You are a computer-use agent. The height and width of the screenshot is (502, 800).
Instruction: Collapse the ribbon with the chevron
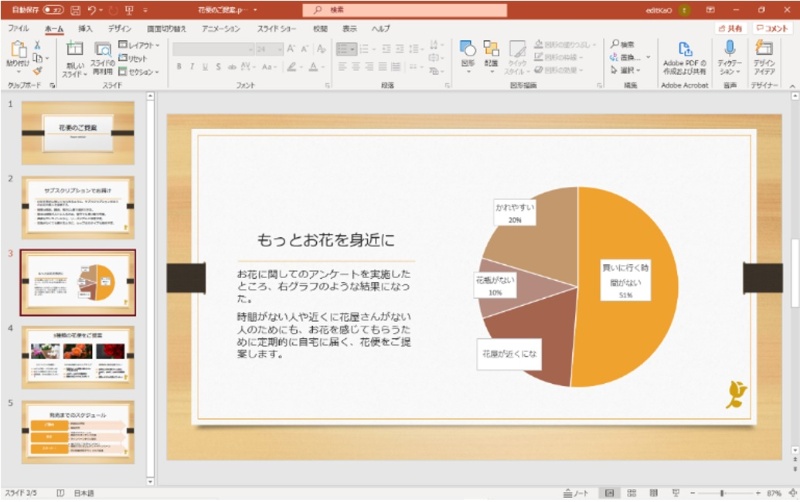(792, 86)
